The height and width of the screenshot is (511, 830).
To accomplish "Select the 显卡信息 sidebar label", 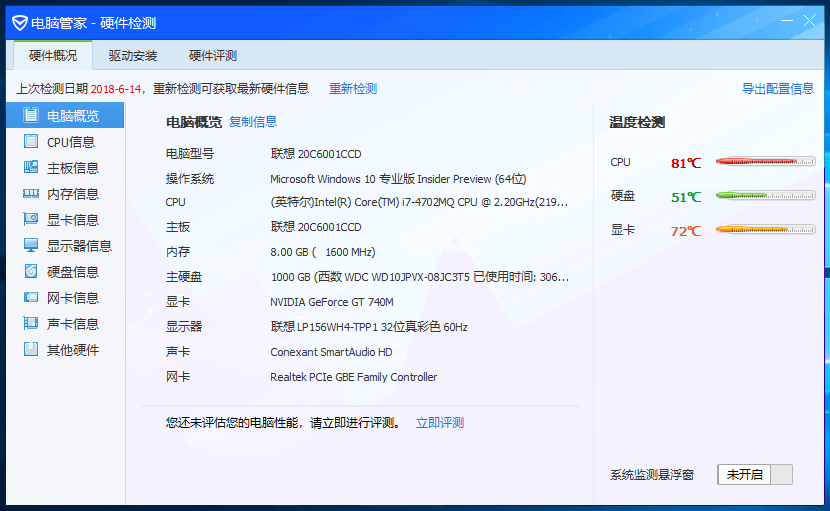I will point(73,220).
